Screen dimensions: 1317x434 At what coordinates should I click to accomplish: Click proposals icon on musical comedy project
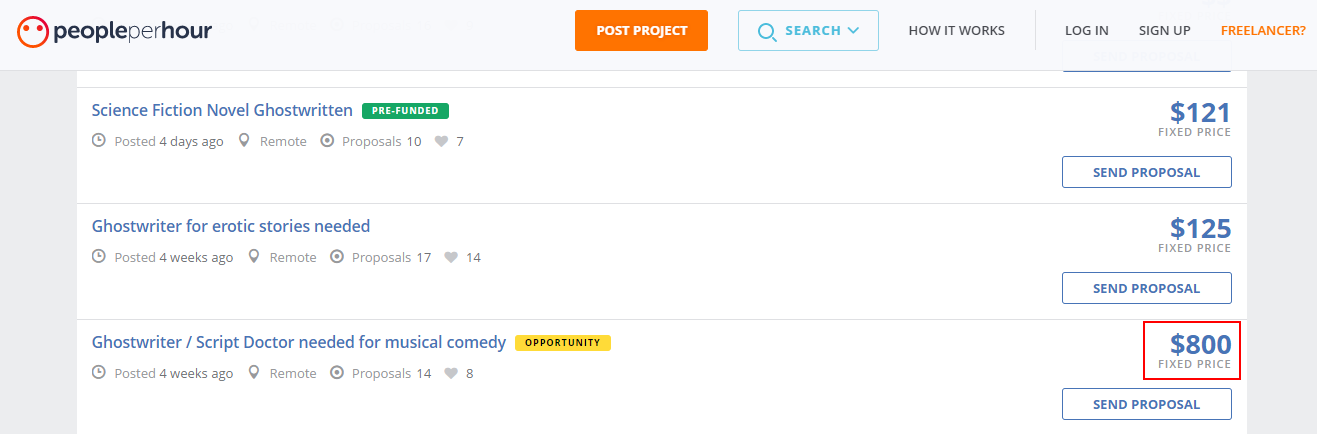click(337, 374)
